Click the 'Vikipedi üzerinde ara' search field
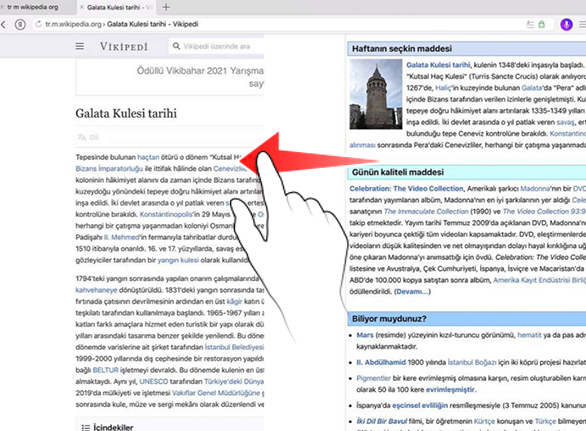This screenshot has height=431, width=586. (x=217, y=46)
